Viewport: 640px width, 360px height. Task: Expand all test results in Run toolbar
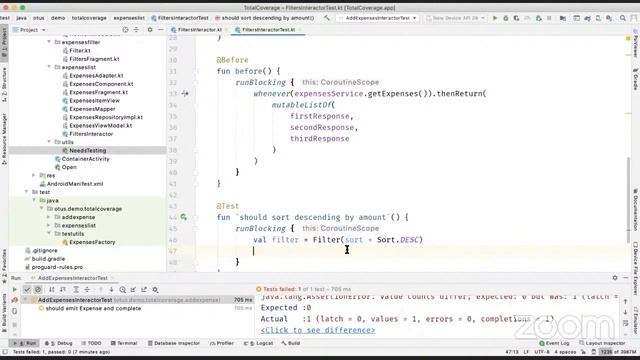pyautogui.click(x=76, y=289)
